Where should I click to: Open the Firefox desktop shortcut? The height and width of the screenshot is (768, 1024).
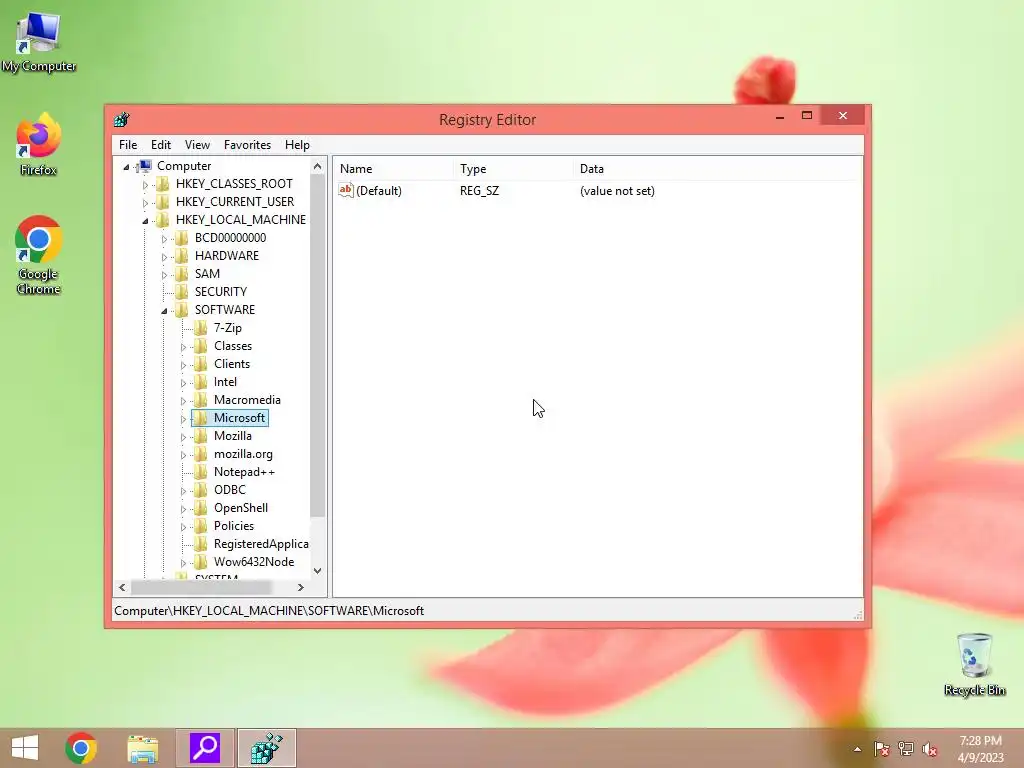point(39,145)
